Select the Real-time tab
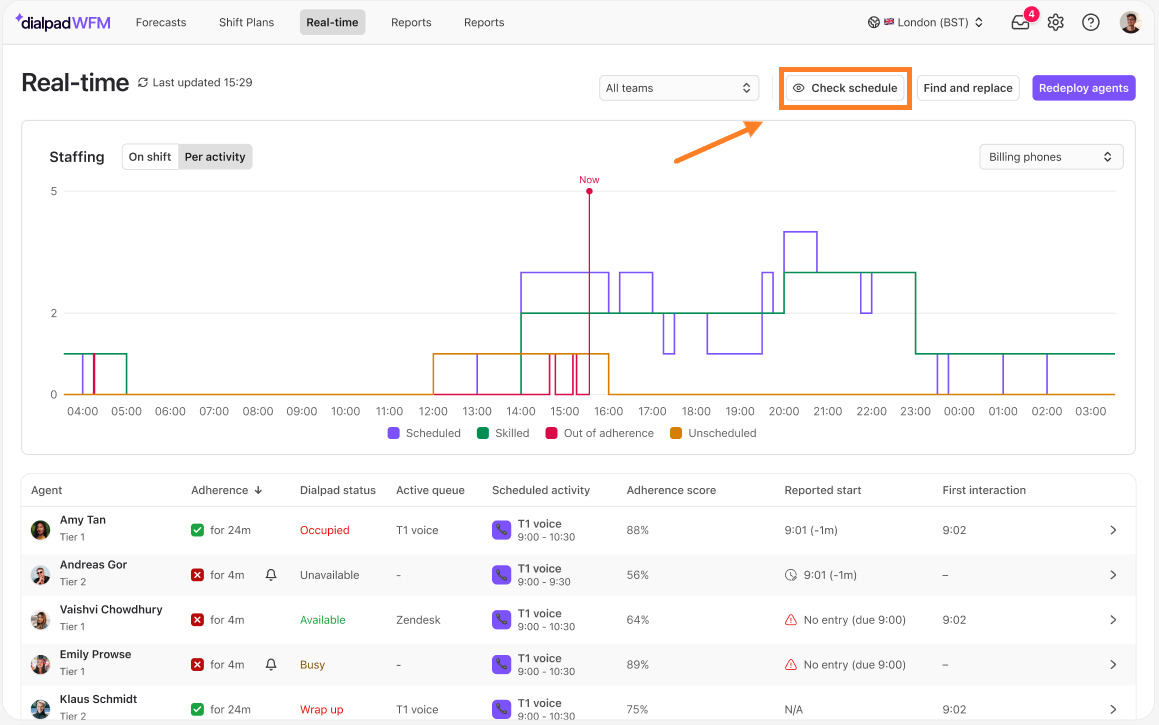Screen dimensions: 1159x725 pos(332,22)
